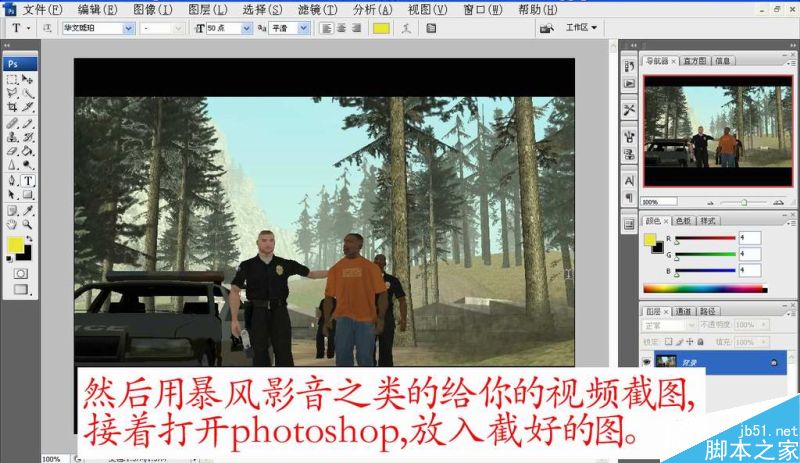Click the create warped text icon

coord(406,28)
